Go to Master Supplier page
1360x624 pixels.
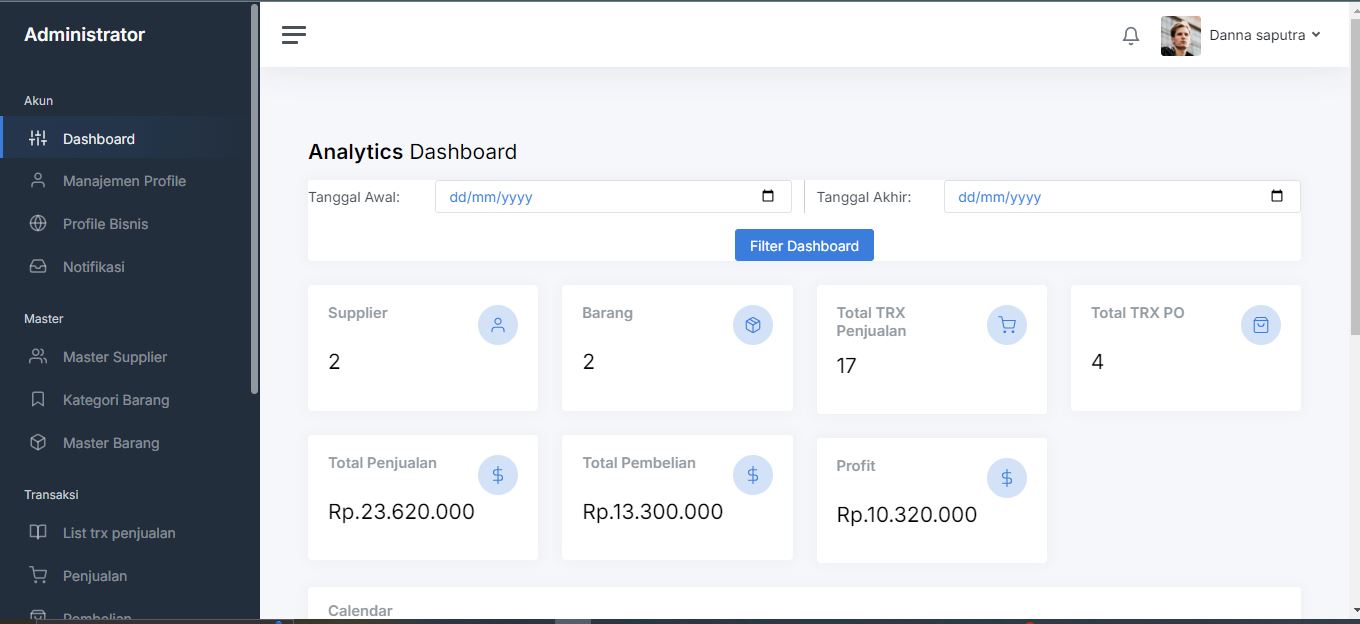(x=114, y=357)
